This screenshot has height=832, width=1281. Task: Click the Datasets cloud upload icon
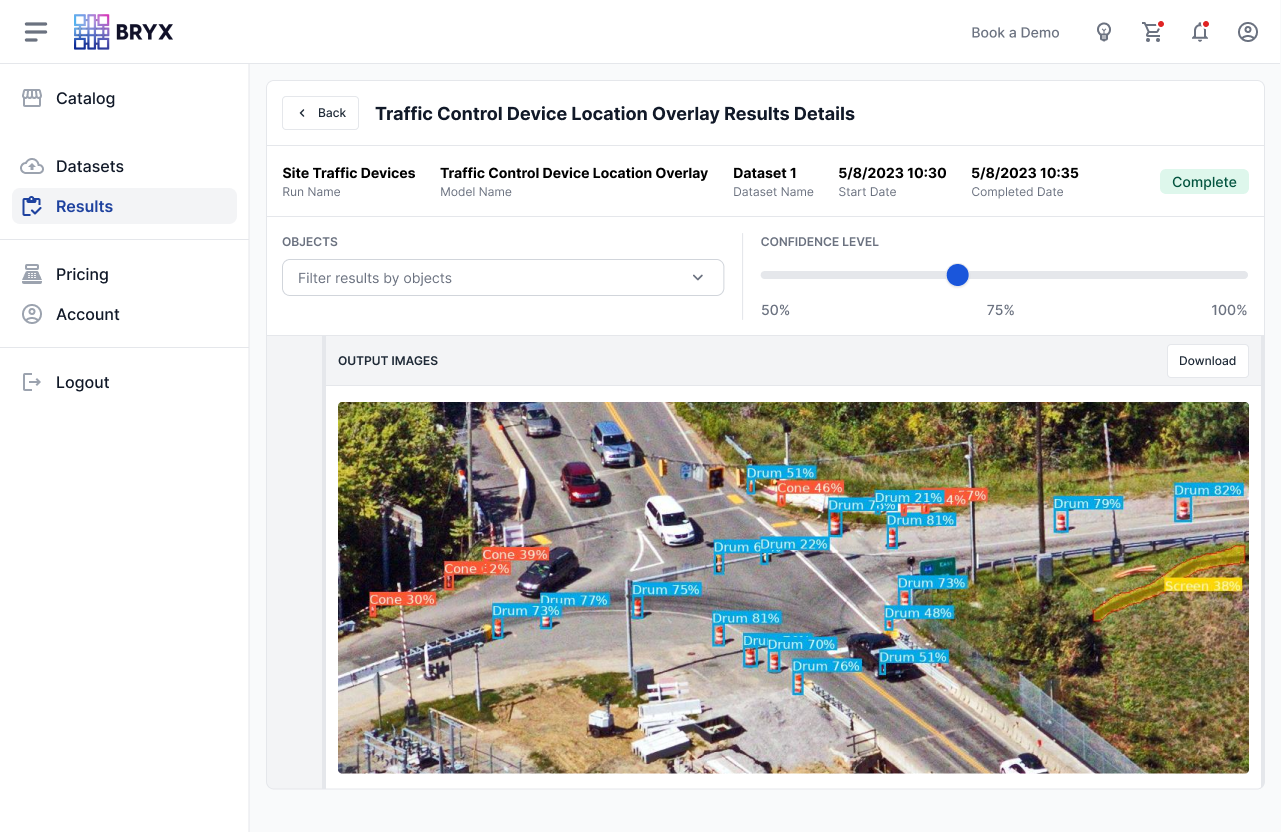32,166
